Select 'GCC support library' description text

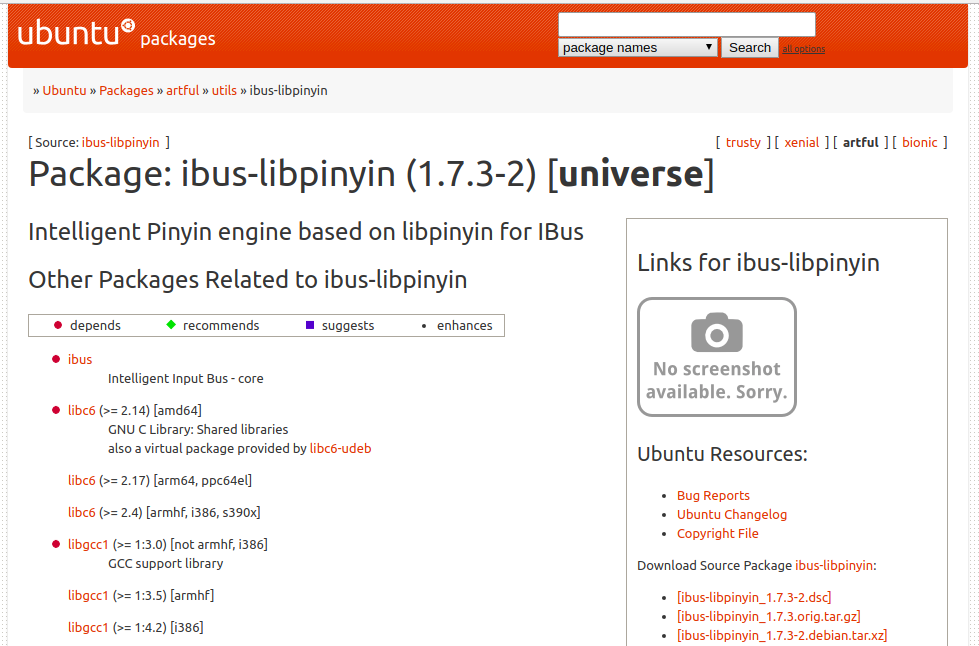pos(165,564)
